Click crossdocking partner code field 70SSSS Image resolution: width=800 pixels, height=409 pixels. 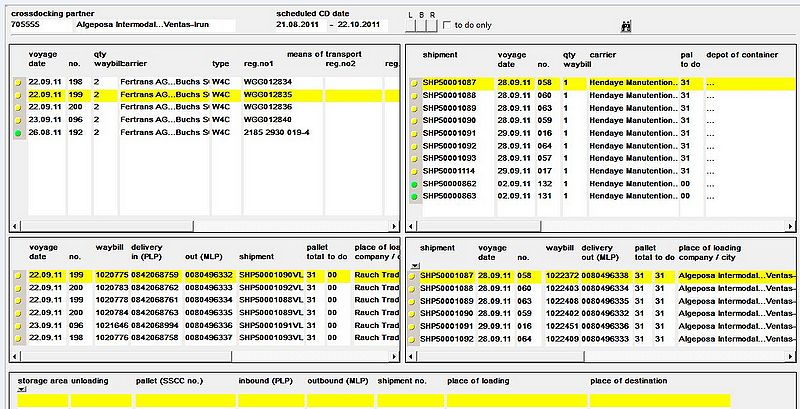41,25
